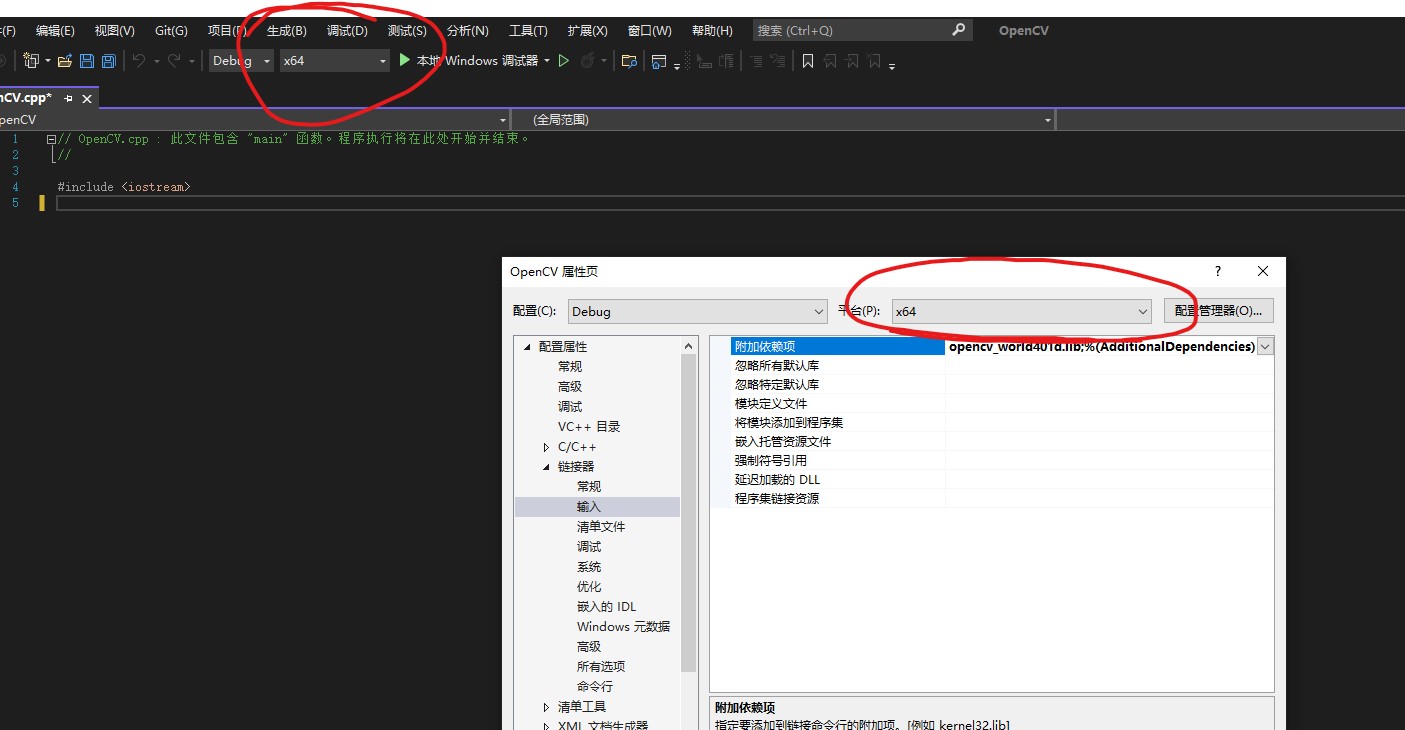Screen dimensions: 1405x730
Task: Select 常规 under 链接器
Action: 589,487
